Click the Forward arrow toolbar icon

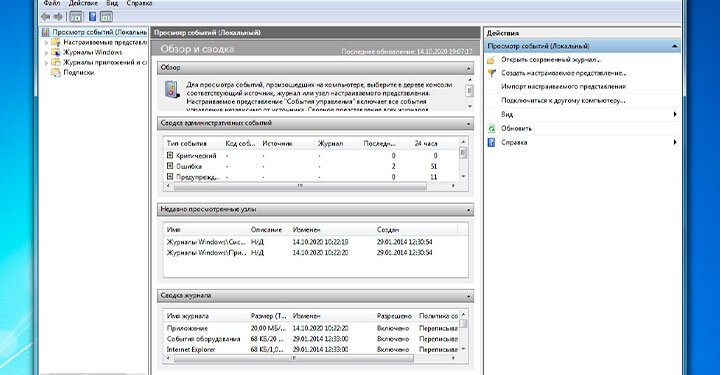[58, 17]
